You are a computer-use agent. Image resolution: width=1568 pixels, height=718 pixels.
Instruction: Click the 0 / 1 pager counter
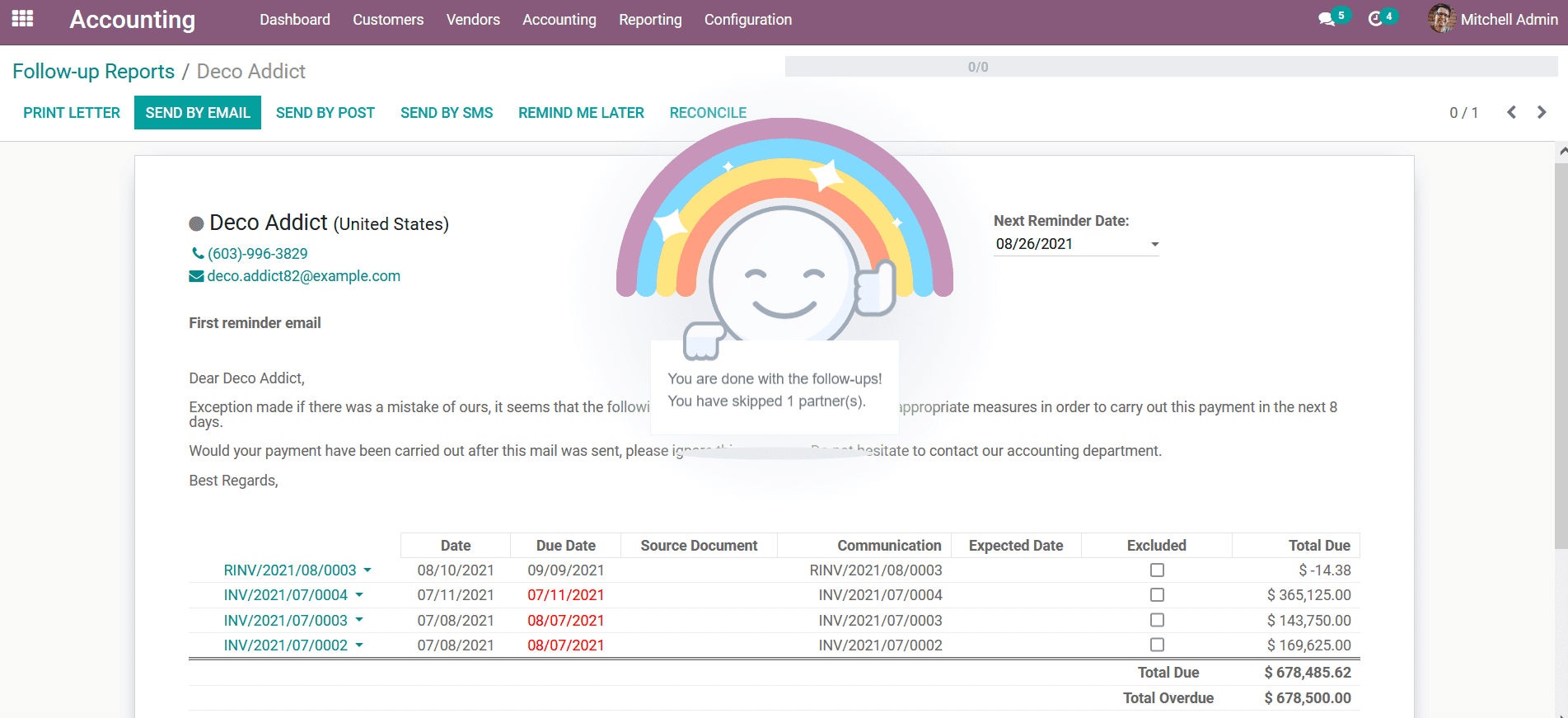tap(1463, 113)
